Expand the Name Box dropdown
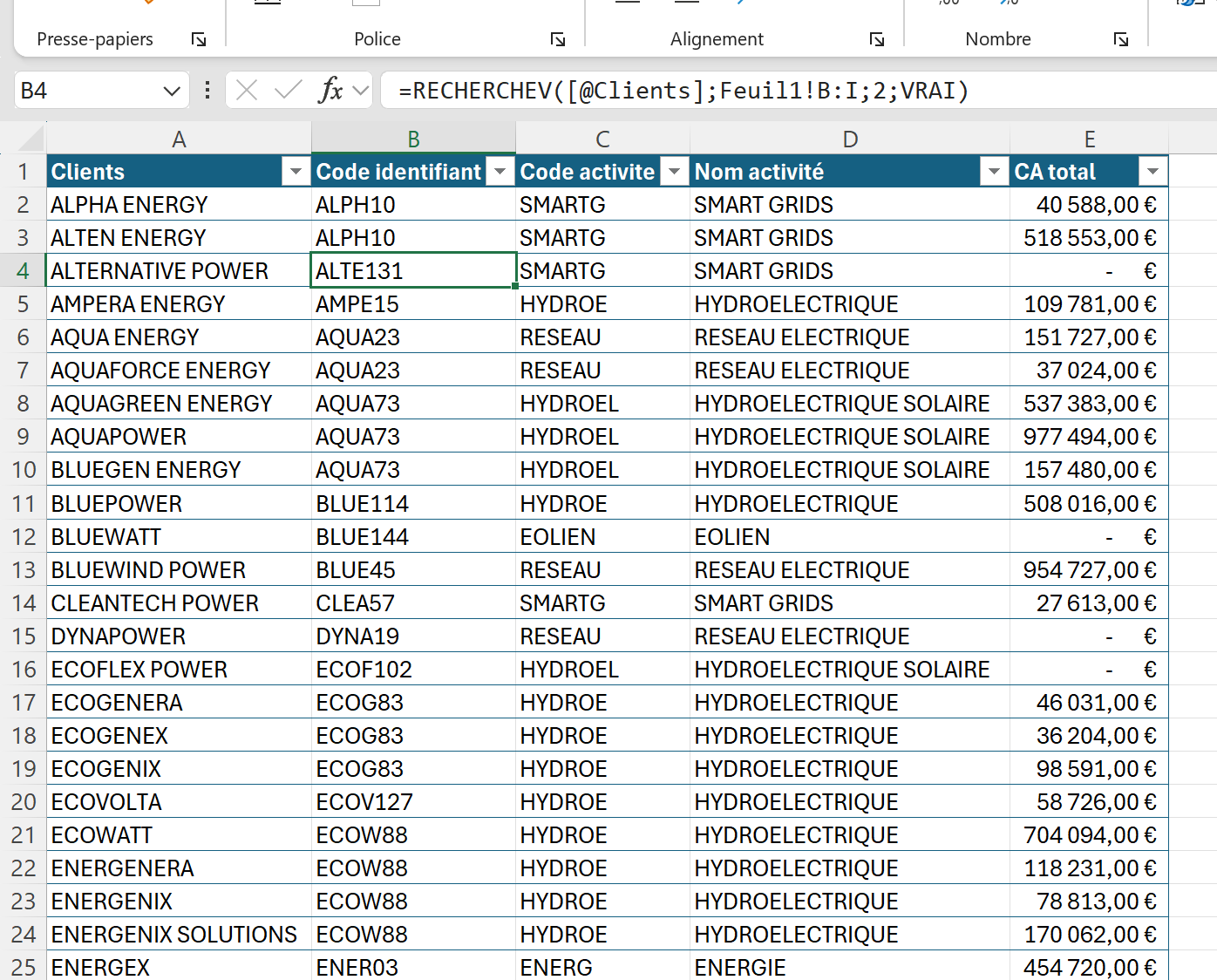1217x980 pixels. click(172, 91)
